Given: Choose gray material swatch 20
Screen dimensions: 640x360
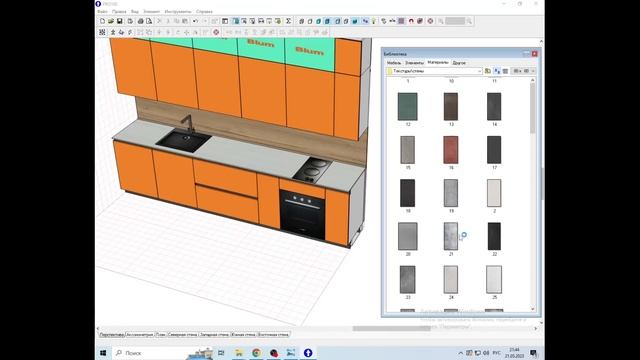Looking at the screenshot, I should coord(407,236).
